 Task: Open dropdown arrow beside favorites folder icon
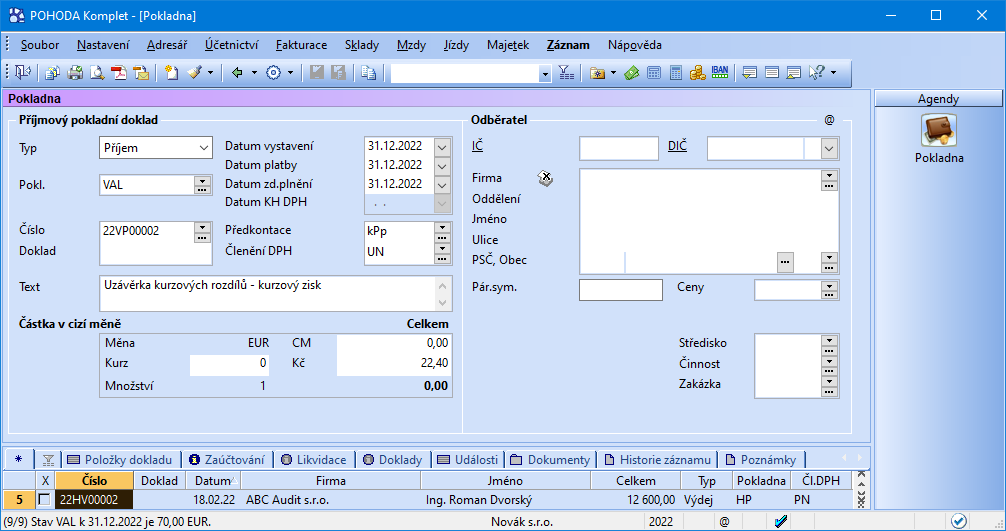click(x=613, y=73)
